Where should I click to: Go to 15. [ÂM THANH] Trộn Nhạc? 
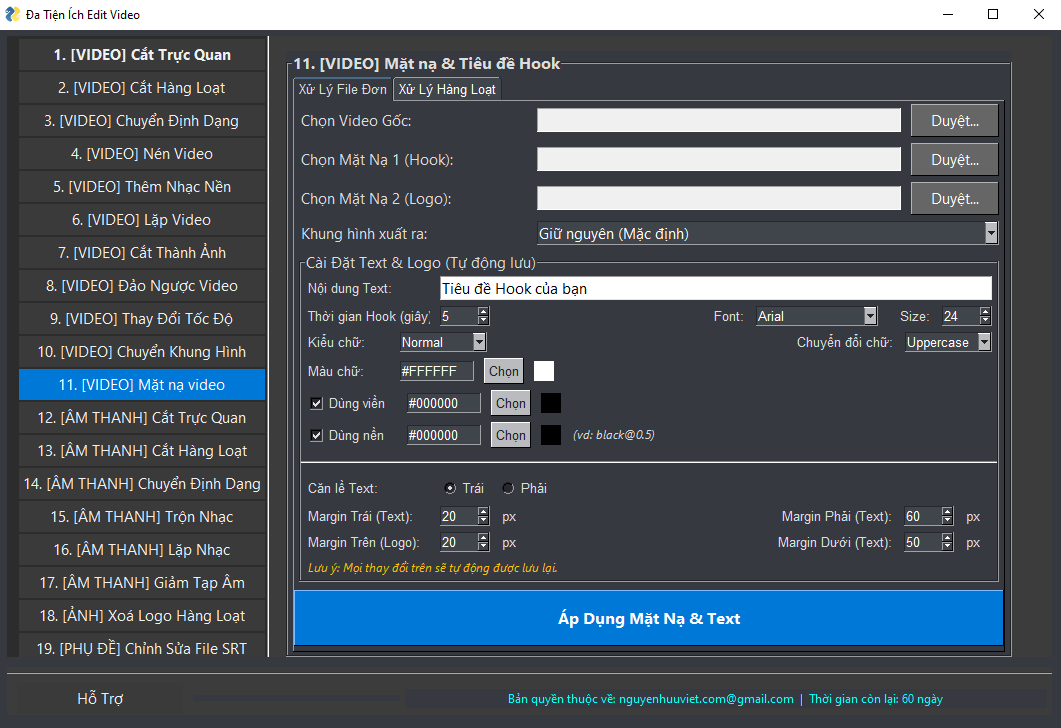tap(142, 517)
